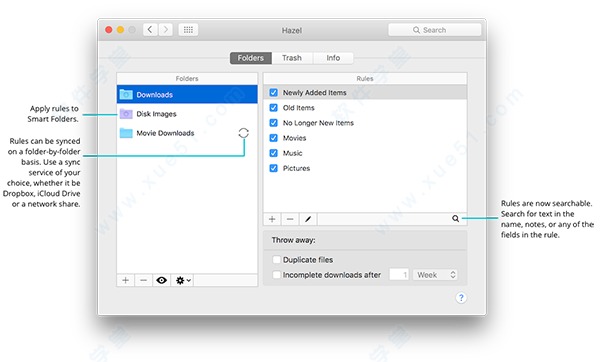Edit rule with the pencil icon
600x362 pixels.
[x=308, y=219]
